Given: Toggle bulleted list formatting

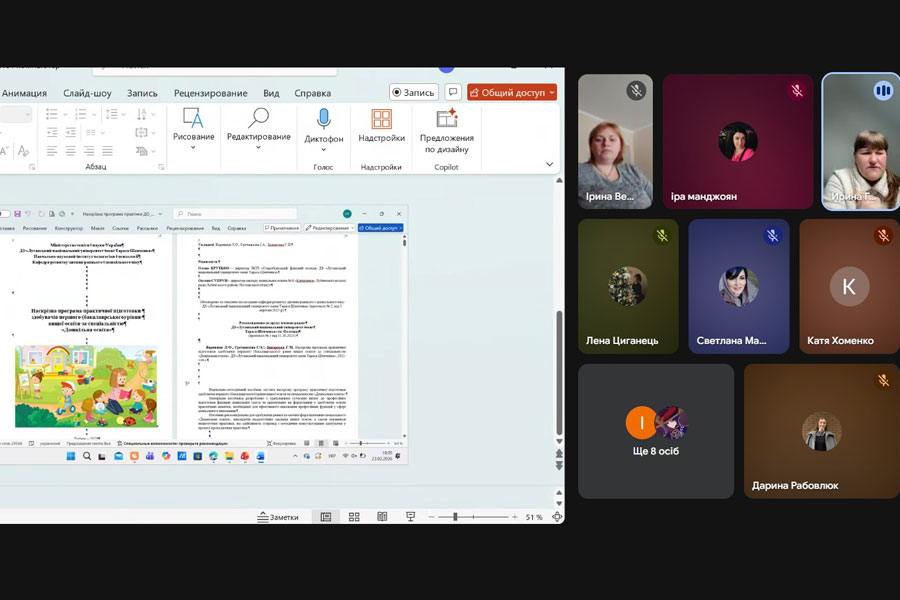Looking at the screenshot, I should point(52,112).
